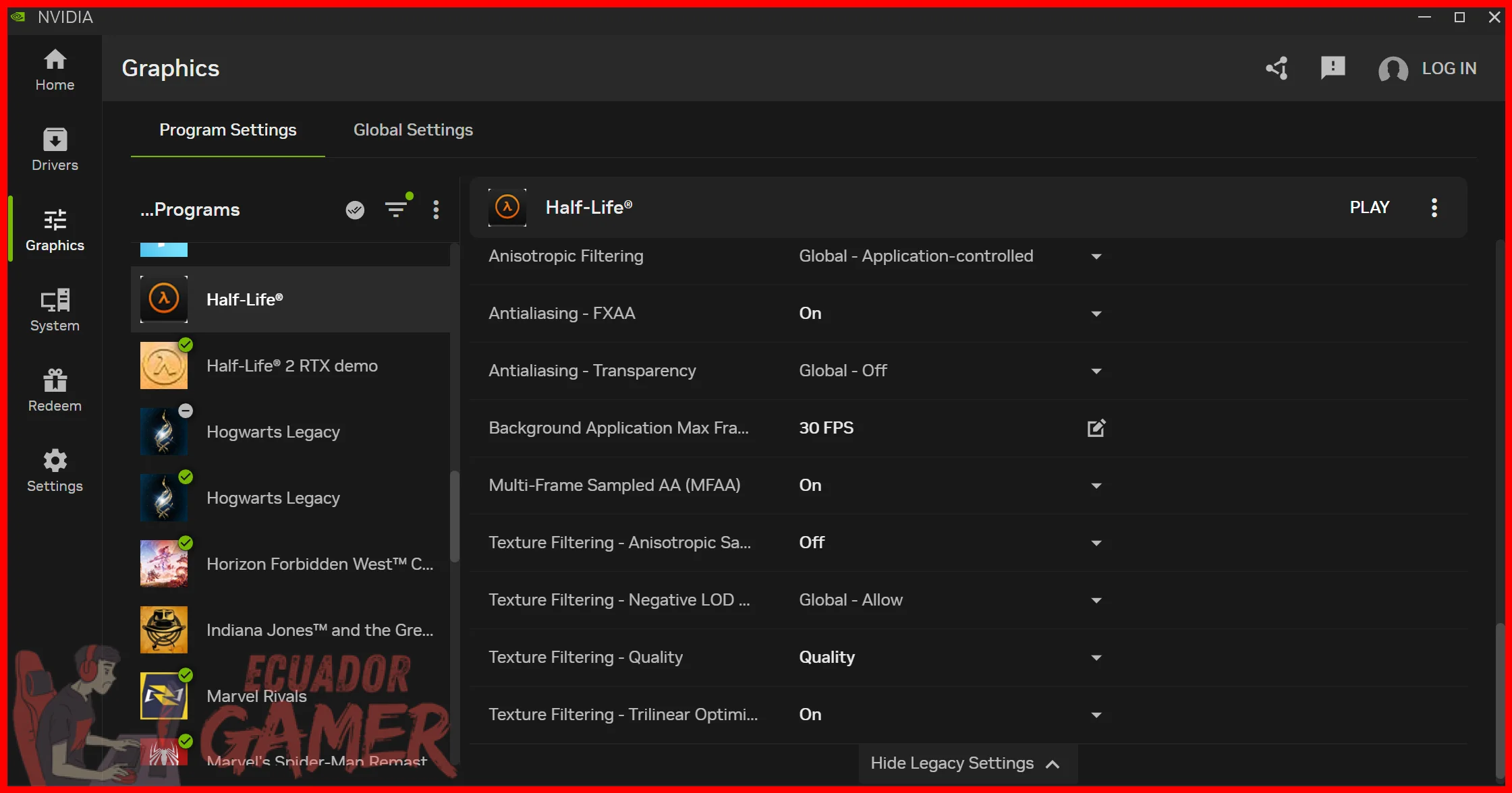Go to the Drivers section

coord(55,150)
